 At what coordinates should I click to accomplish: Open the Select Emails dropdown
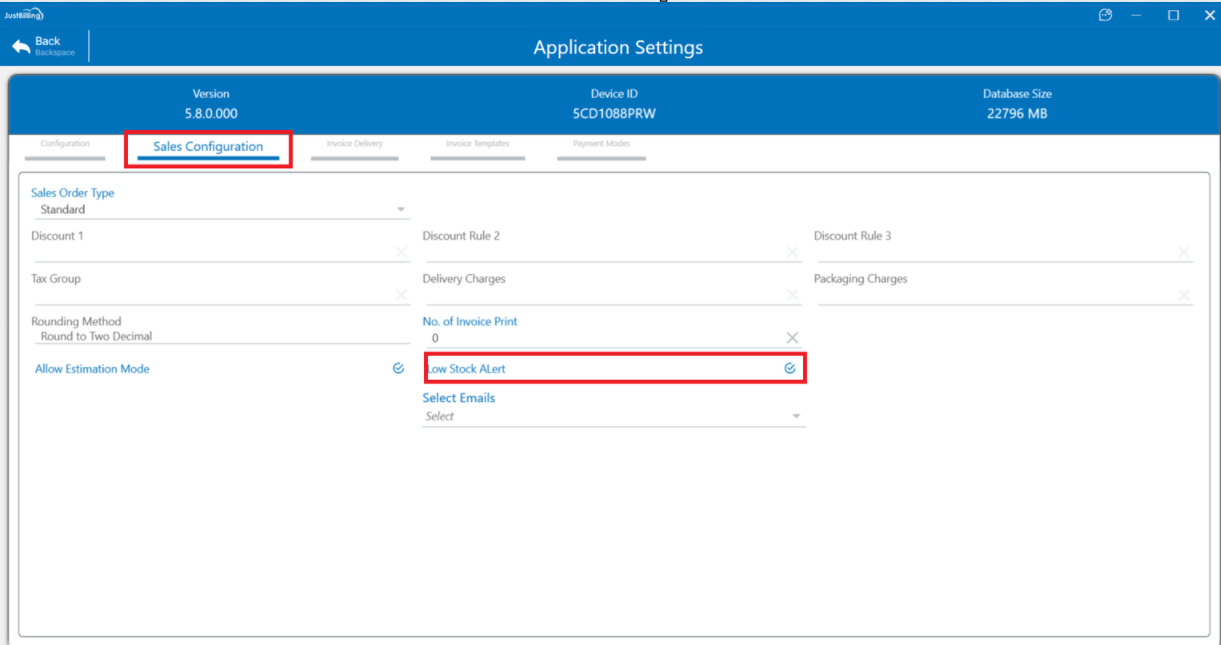pos(796,417)
